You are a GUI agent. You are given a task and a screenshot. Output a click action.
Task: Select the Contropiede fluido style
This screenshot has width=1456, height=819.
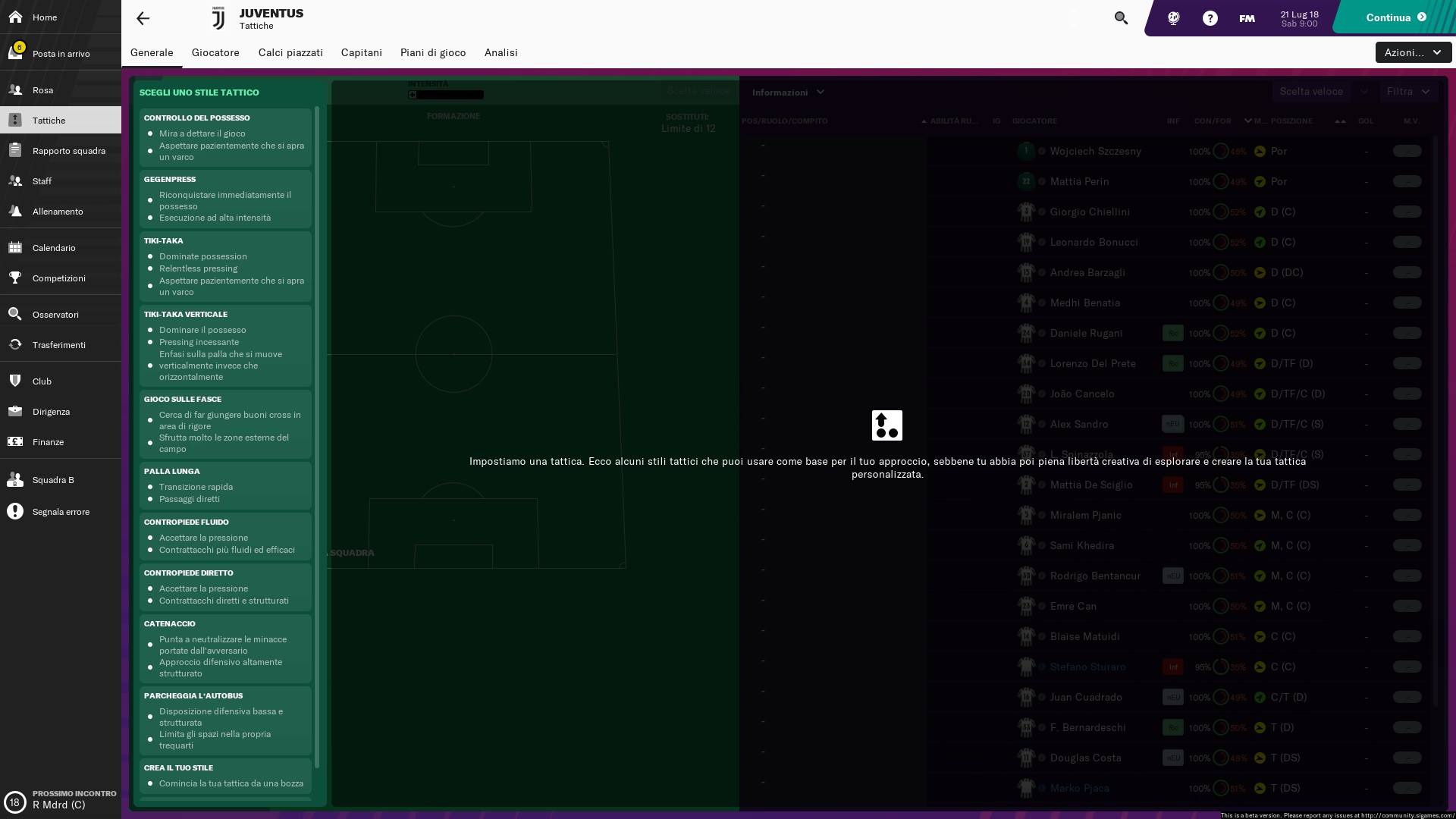225,536
